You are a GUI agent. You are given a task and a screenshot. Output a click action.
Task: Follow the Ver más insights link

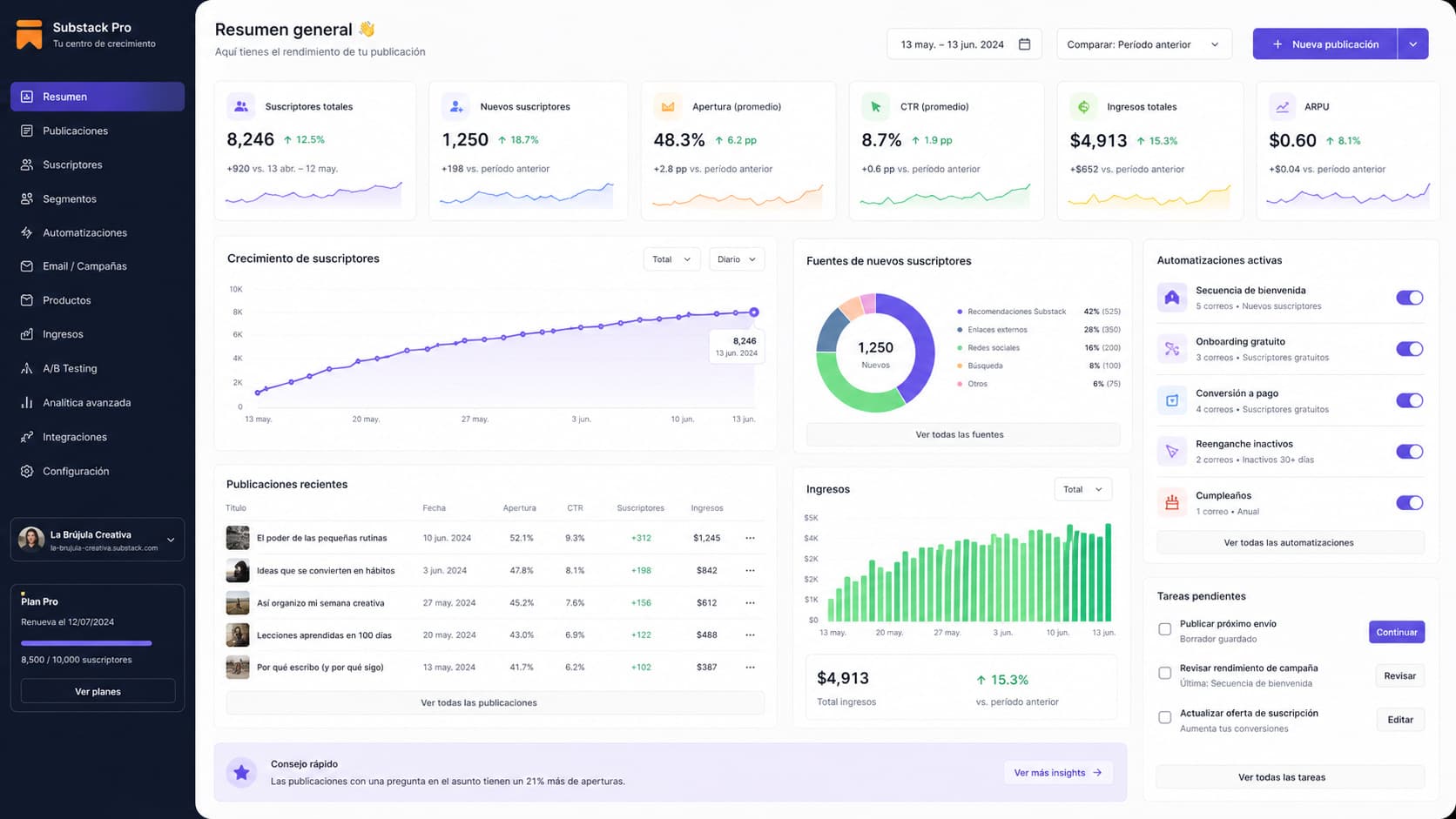[1058, 773]
